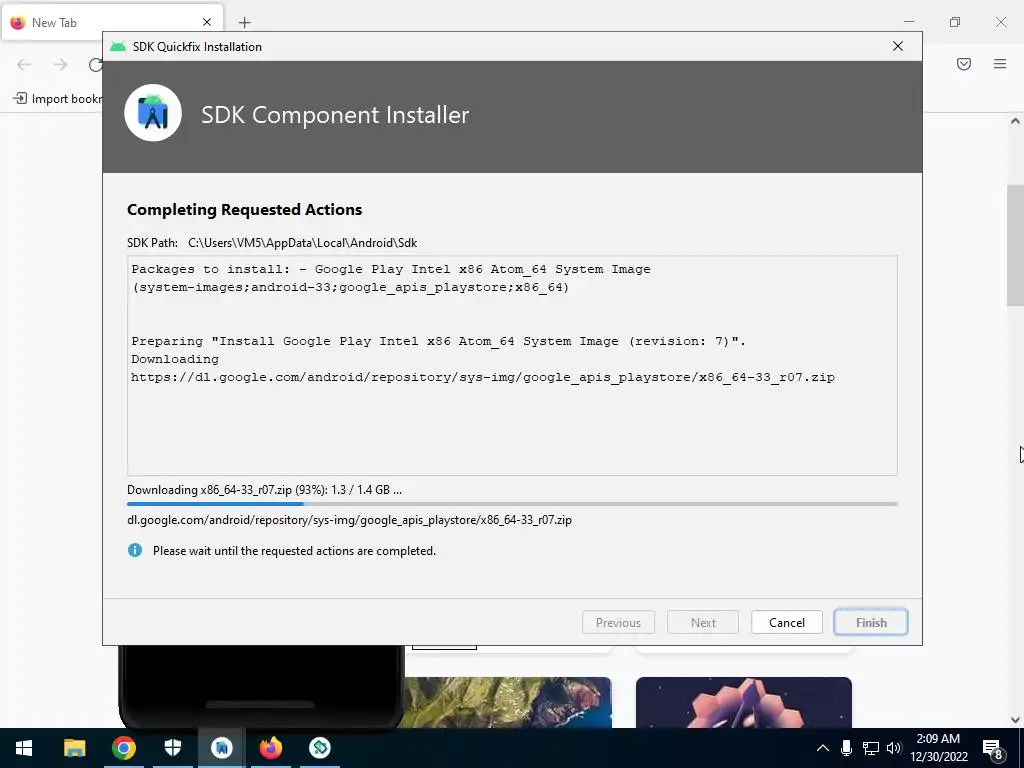Cancel the SDK component installation

pyautogui.click(x=786, y=622)
